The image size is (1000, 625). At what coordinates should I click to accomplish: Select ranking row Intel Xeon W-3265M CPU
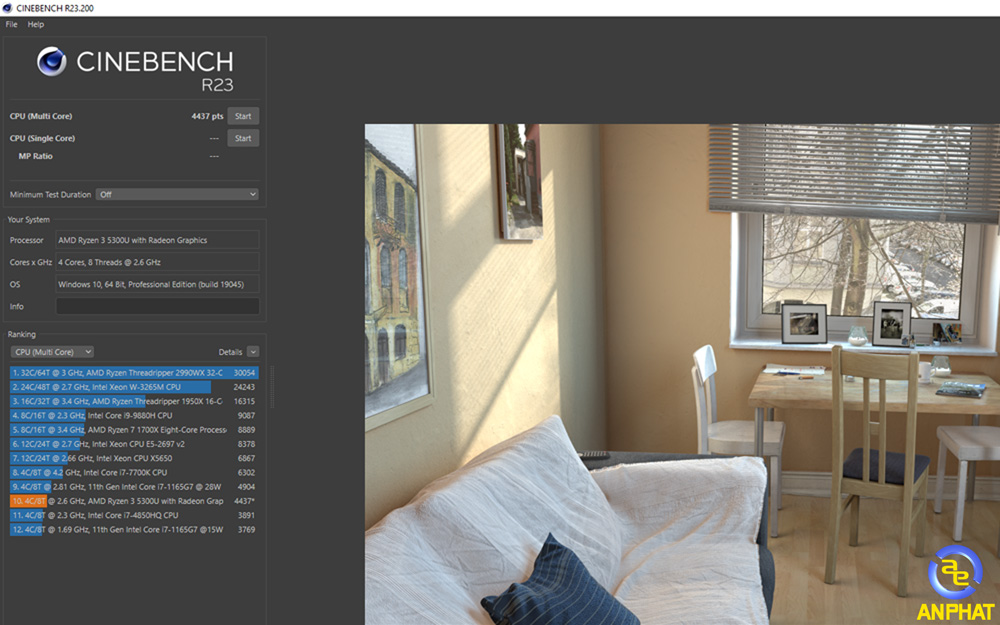point(134,387)
